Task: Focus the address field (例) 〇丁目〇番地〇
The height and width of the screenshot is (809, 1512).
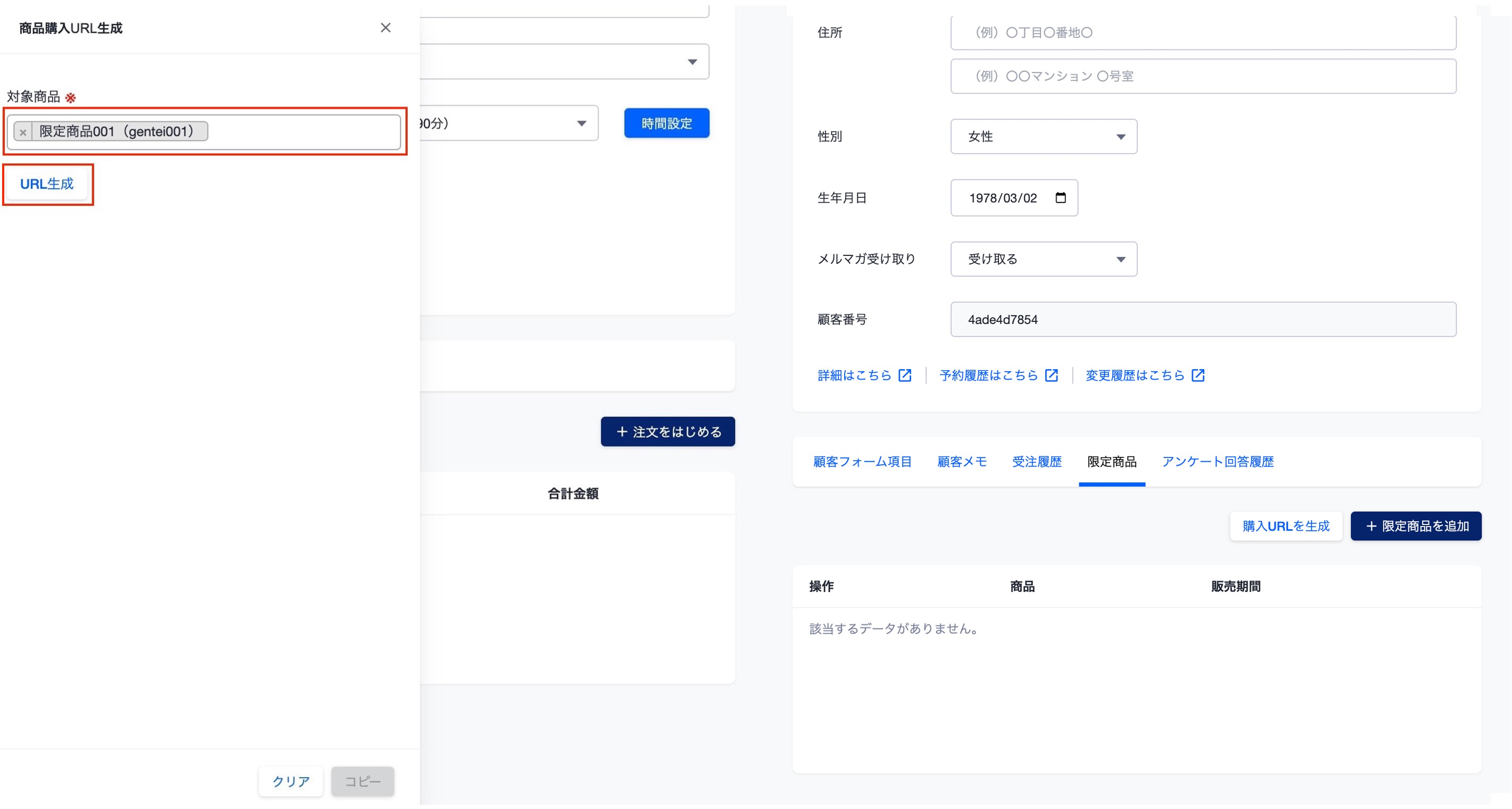Action: [1203, 33]
